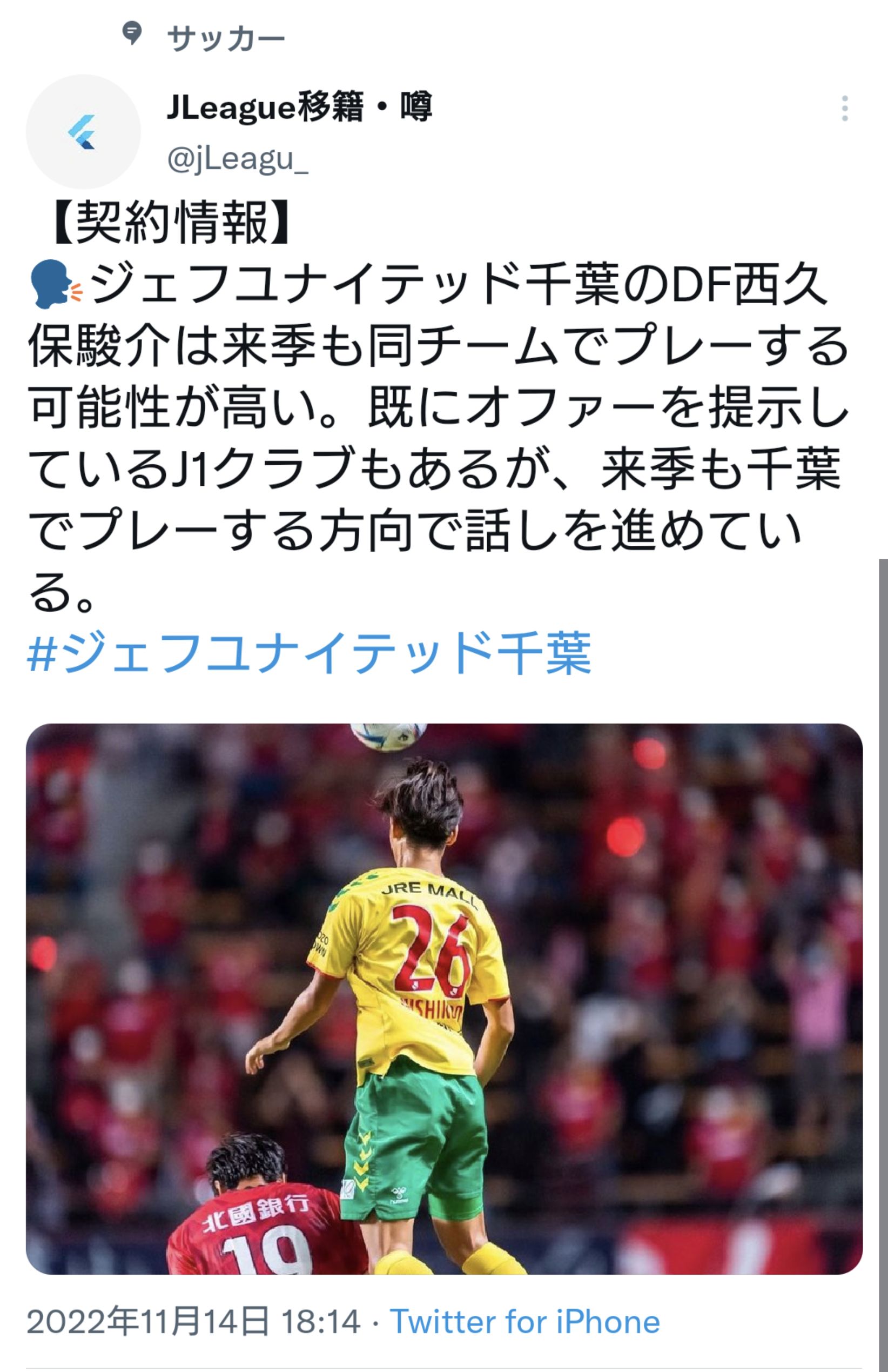
Task: Tap the 北國銀行 sponsor text on red jersey
Action: point(255,1212)
